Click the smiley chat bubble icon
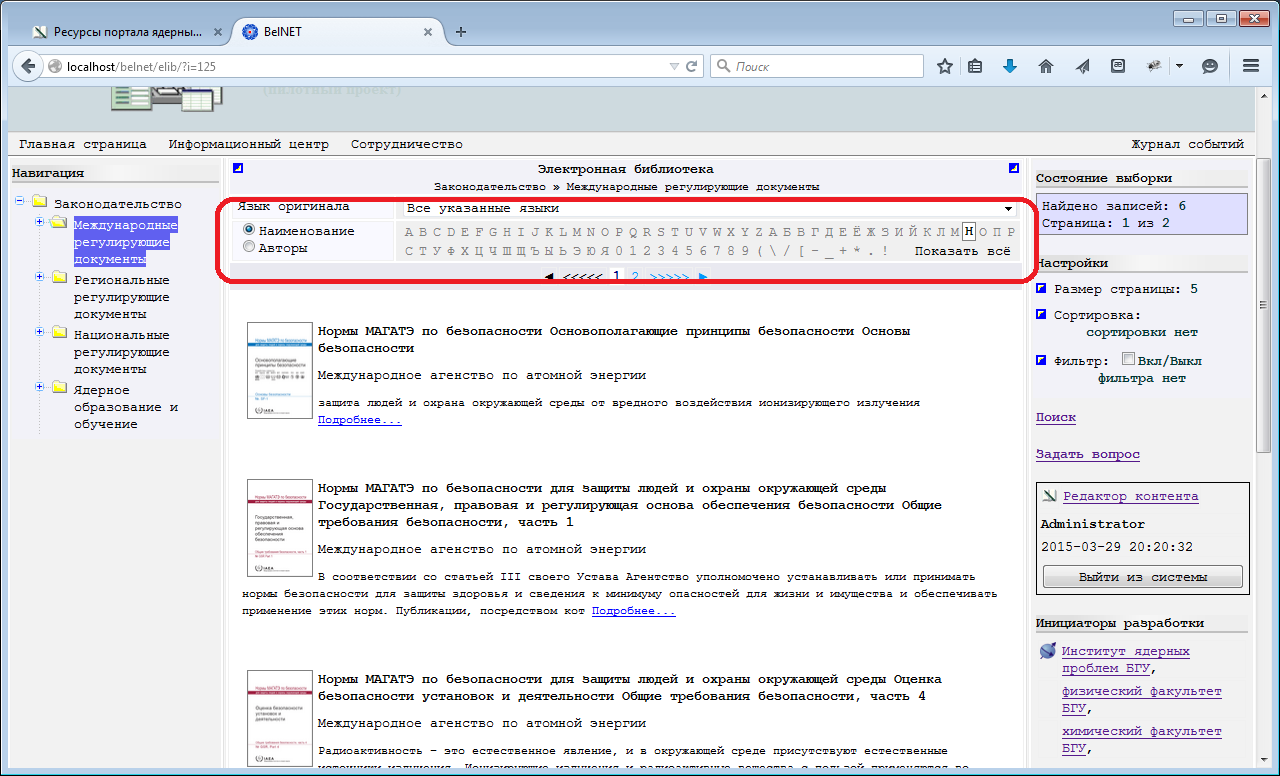The image size is (1280, 776). [x=1210, y=66]
